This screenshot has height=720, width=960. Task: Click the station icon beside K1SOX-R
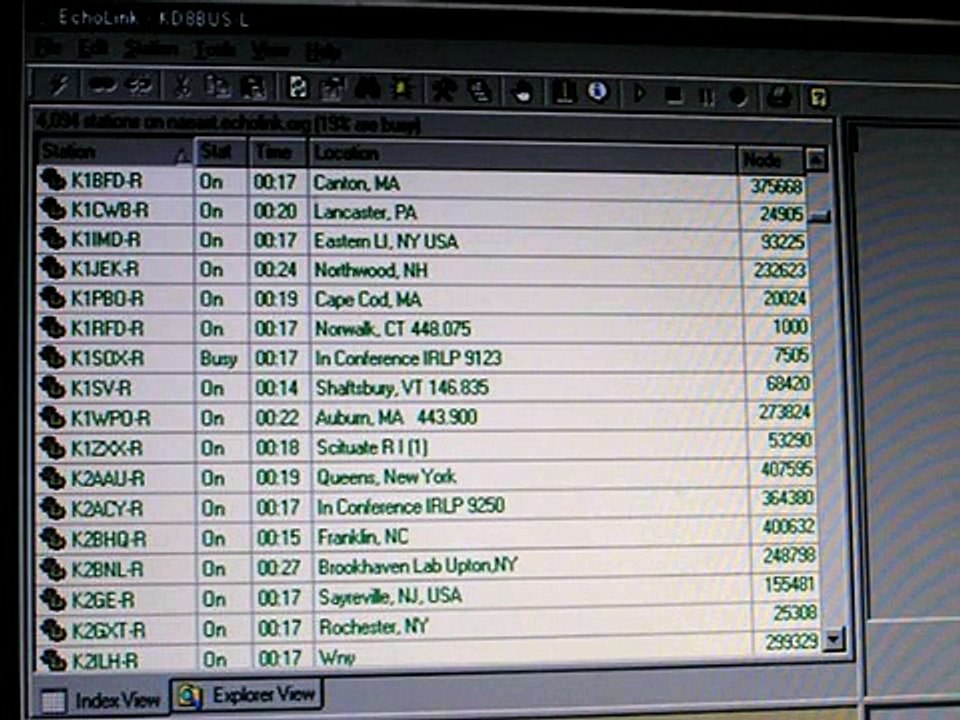53,357
